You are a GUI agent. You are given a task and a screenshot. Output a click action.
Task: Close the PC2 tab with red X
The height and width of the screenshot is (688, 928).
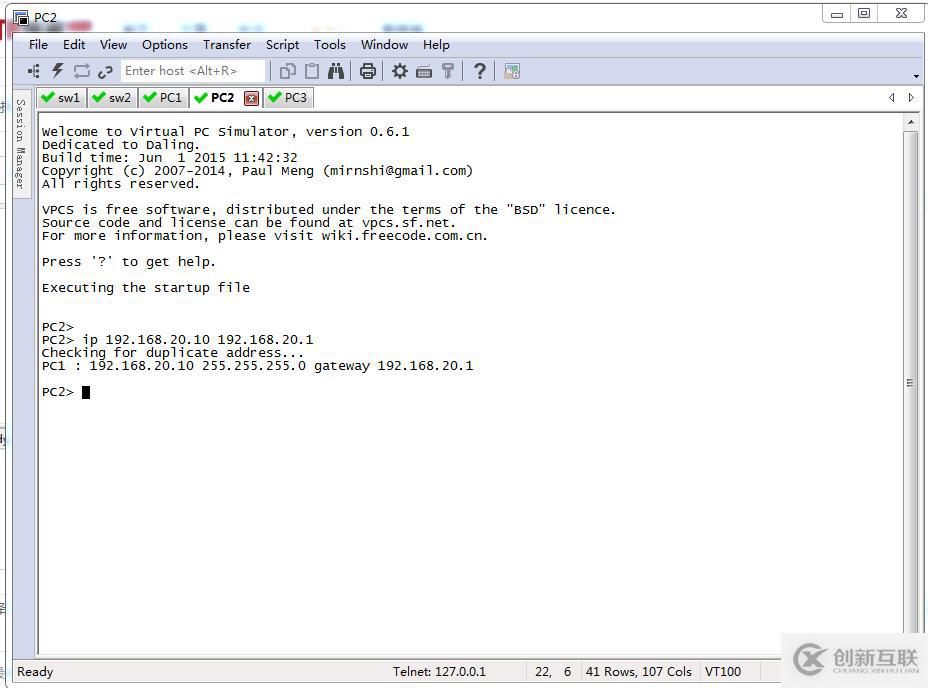pos(252,98)
